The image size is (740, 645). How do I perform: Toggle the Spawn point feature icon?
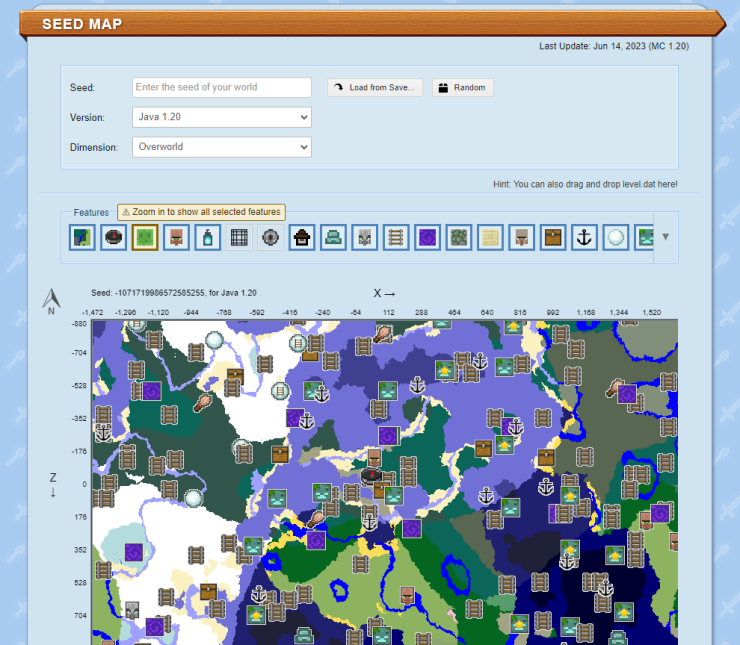[x=113, y=237]
